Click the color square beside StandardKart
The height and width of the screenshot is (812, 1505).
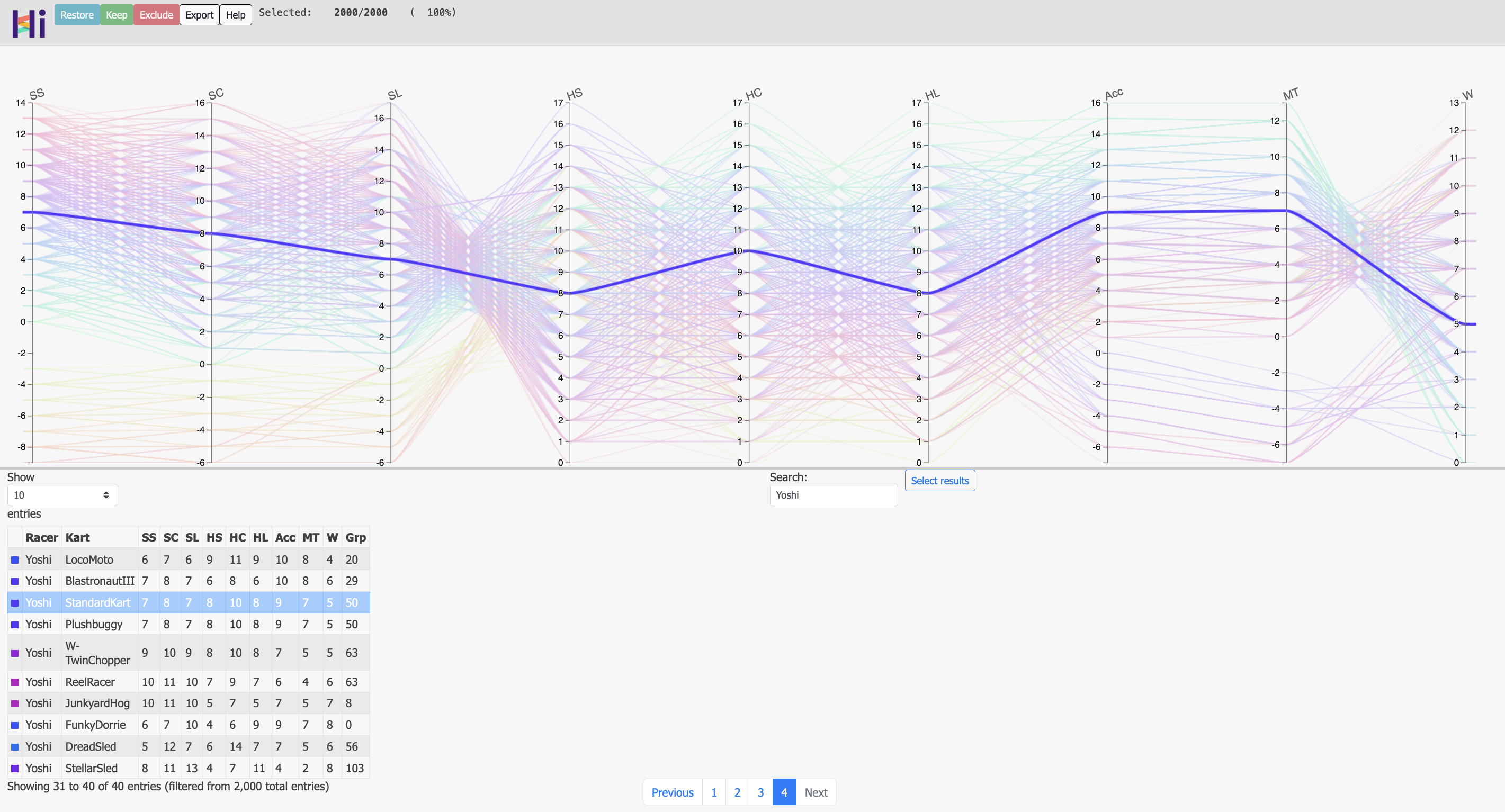tap(15, 603)
